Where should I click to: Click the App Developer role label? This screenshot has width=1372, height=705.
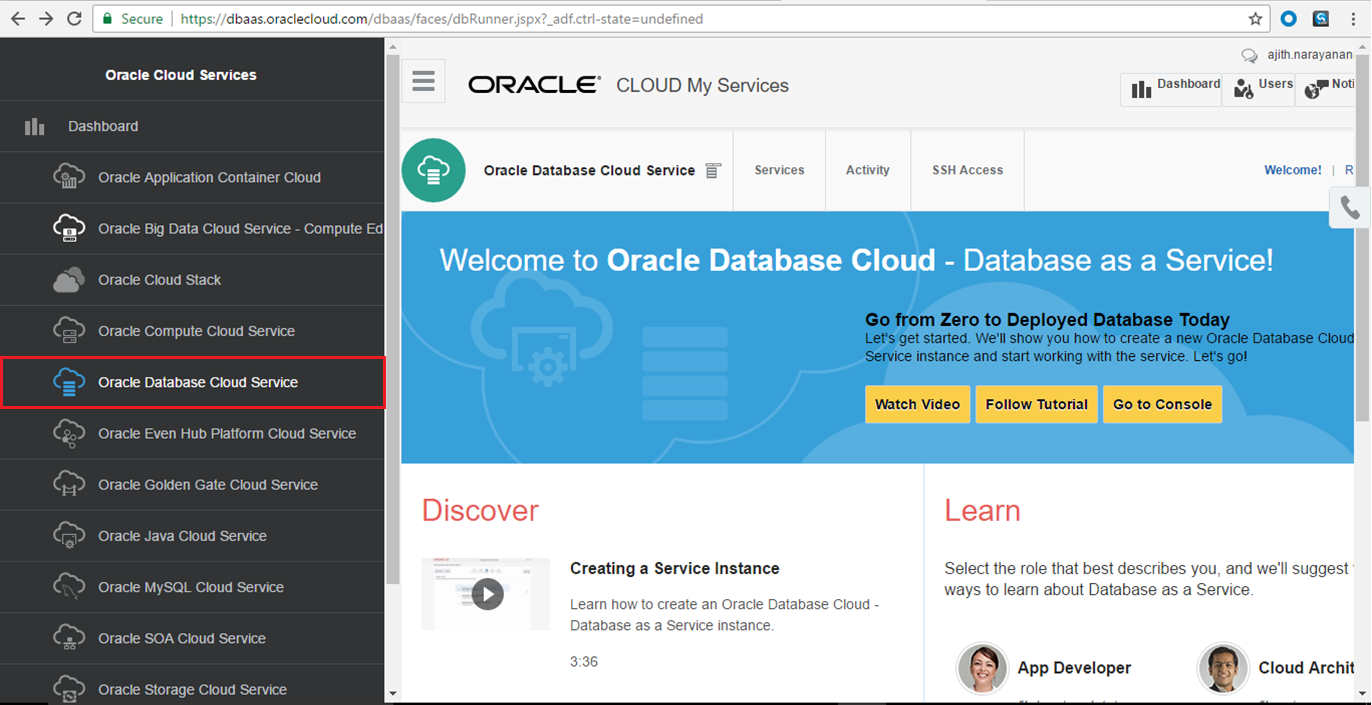pyautogui.click(x=1074, y=668)
